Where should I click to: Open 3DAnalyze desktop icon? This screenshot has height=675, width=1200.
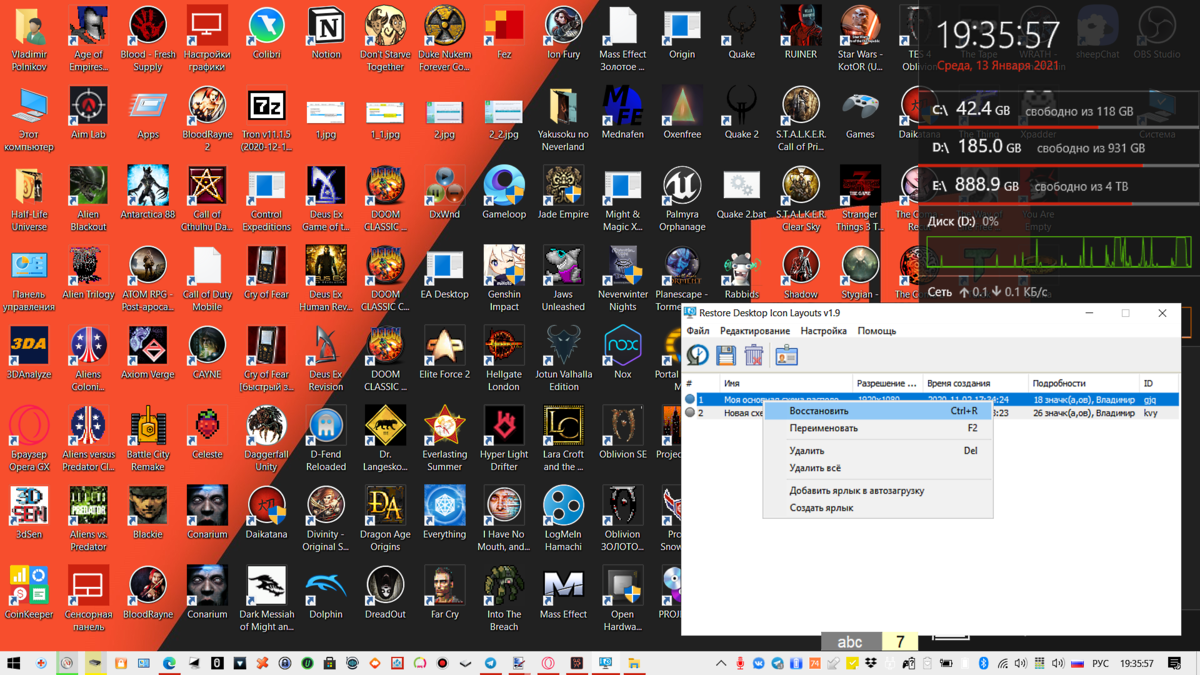[29, 352]
